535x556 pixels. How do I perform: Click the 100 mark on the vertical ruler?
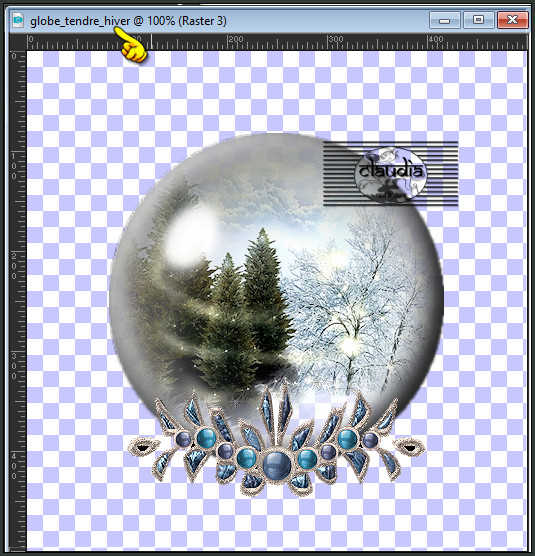click(14, 166)
